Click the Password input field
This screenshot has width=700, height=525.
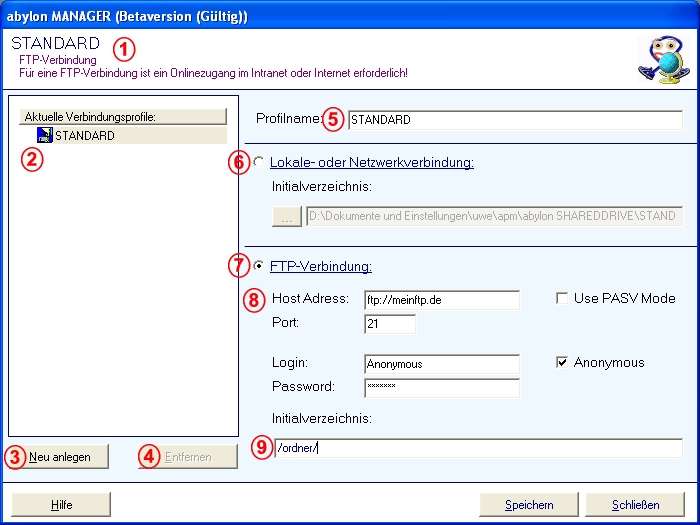point(442,387)
